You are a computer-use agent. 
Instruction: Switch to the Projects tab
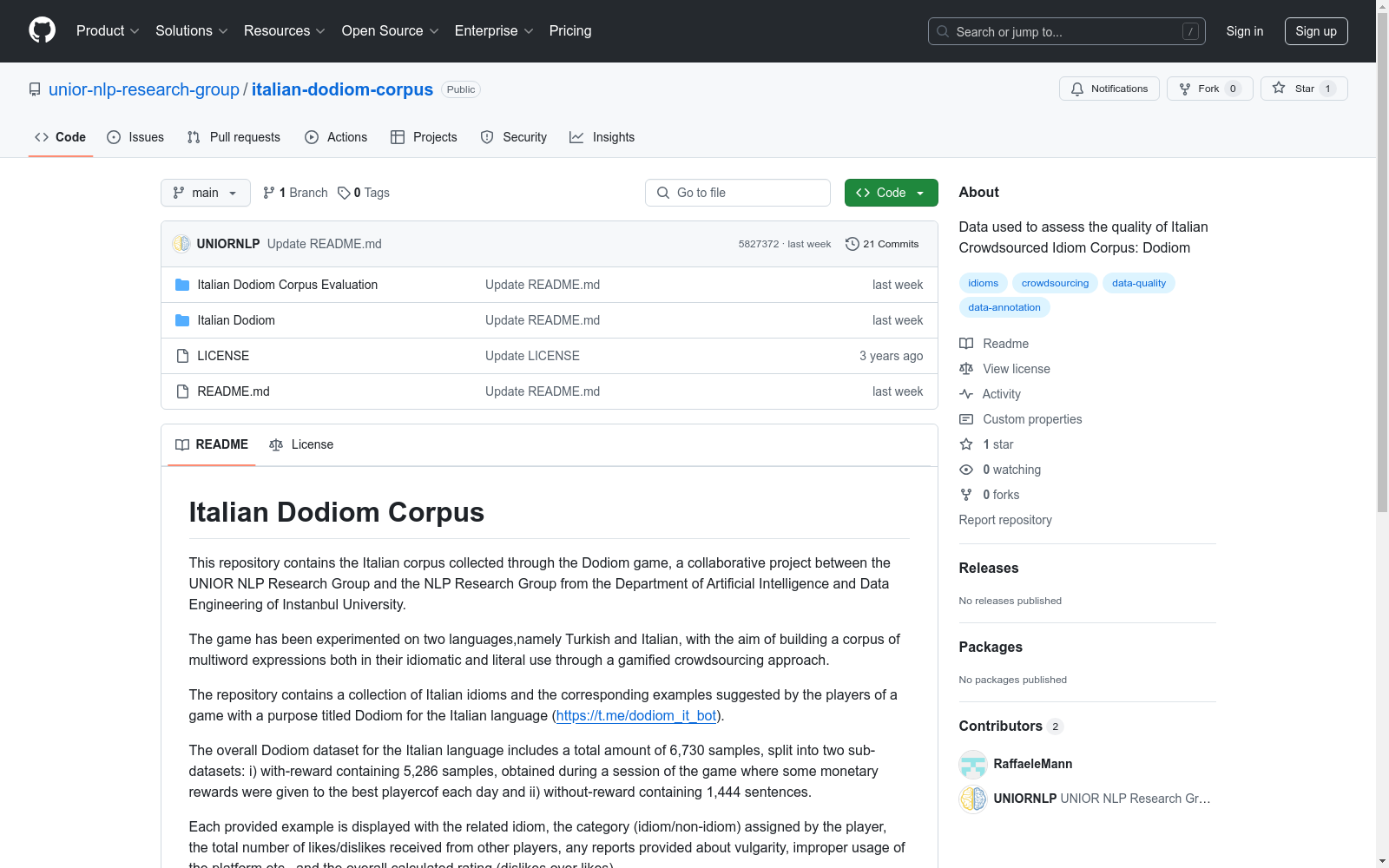424,137
